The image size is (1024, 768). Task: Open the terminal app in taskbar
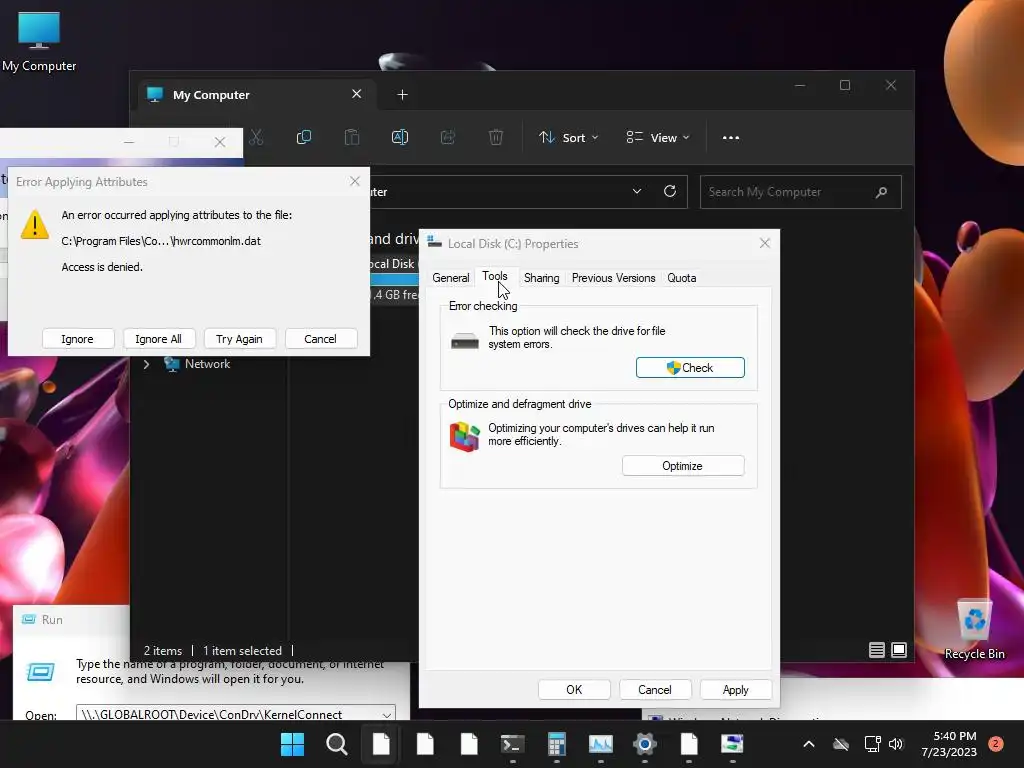click(x=513, y=744)
